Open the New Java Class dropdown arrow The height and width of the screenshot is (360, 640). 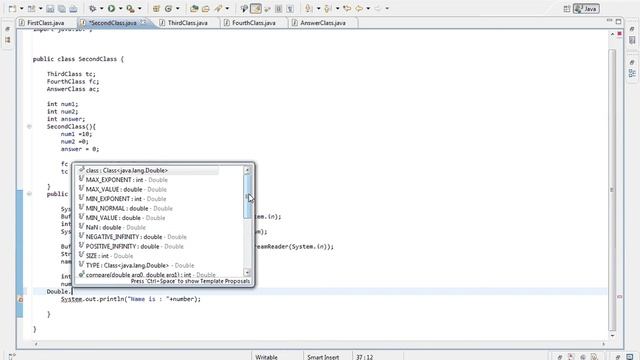pyautogui.click(x=178, y=9)
